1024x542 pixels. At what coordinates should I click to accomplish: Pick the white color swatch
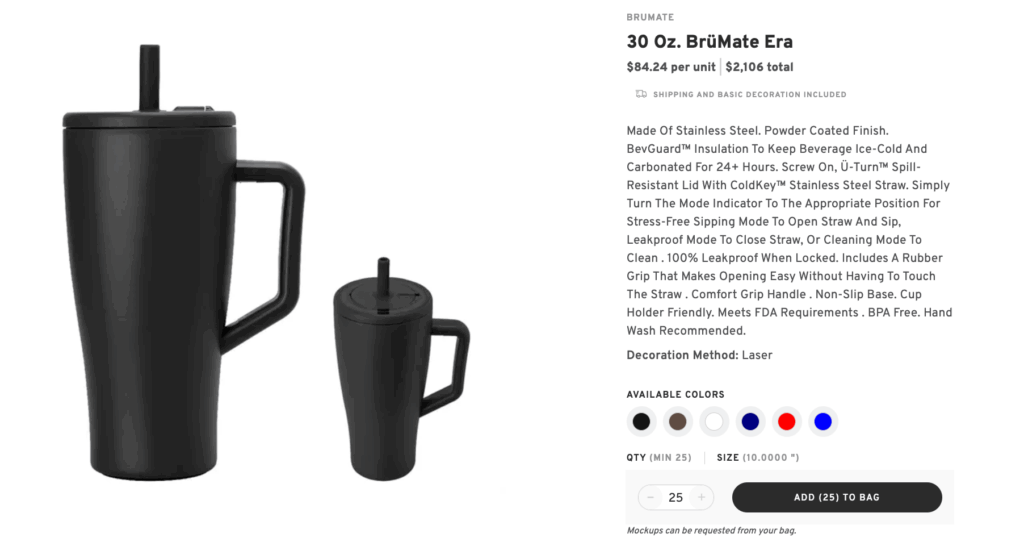click(x=714, y=421)
